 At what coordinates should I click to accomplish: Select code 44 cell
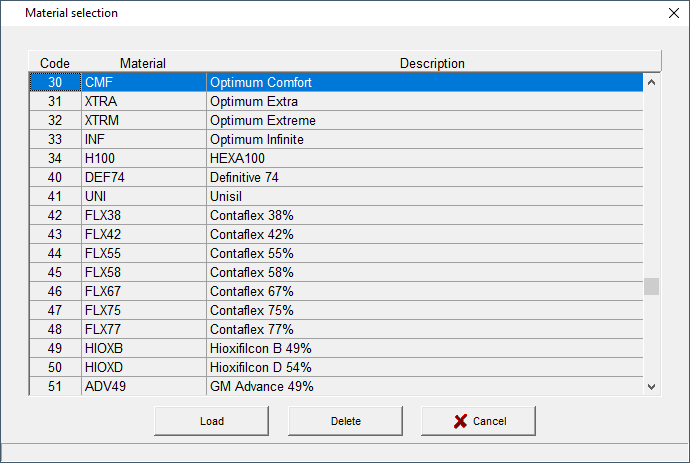(55, 253)
